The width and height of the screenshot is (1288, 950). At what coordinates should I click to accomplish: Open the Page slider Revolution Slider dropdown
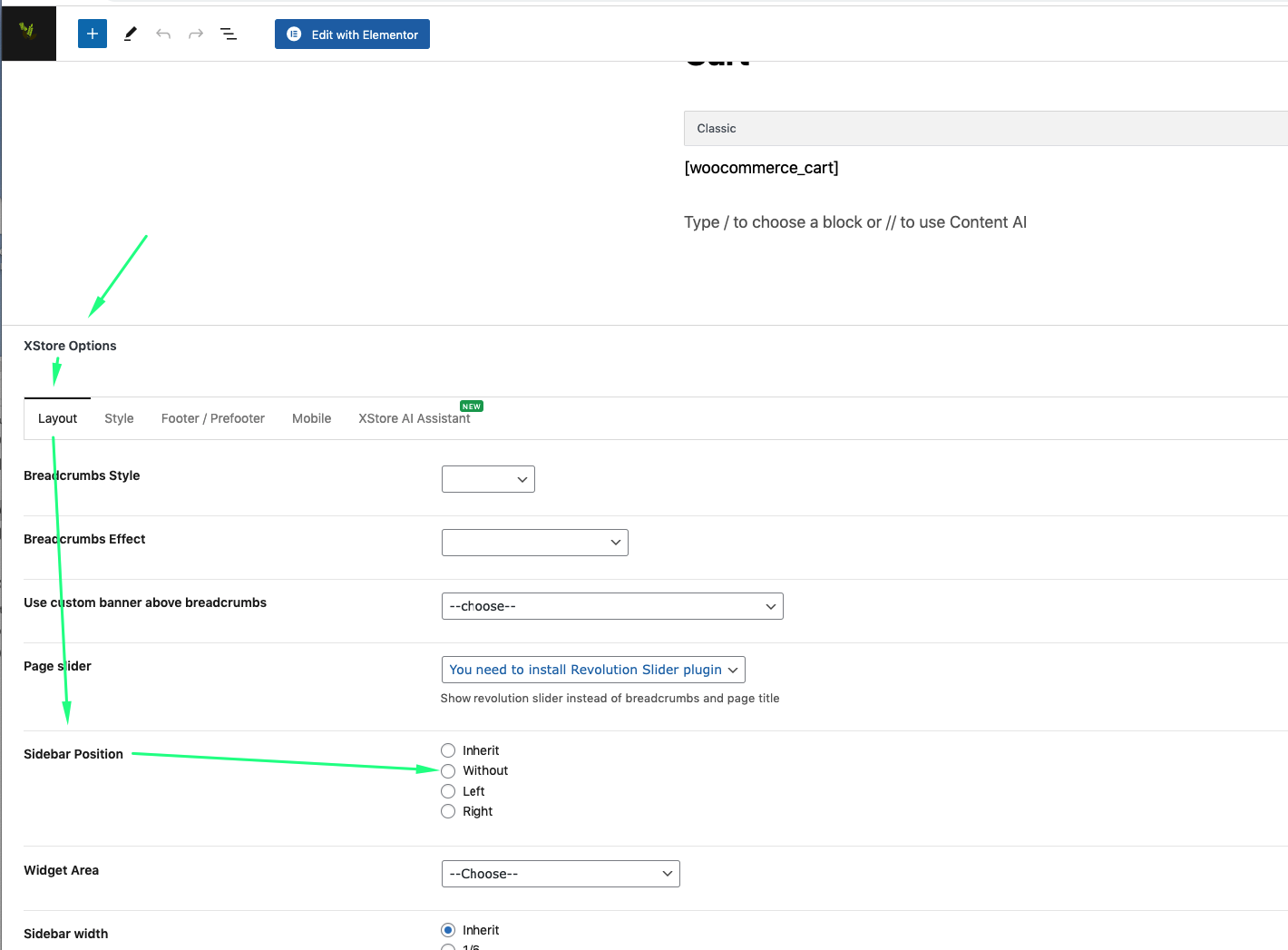pos(593,670)
